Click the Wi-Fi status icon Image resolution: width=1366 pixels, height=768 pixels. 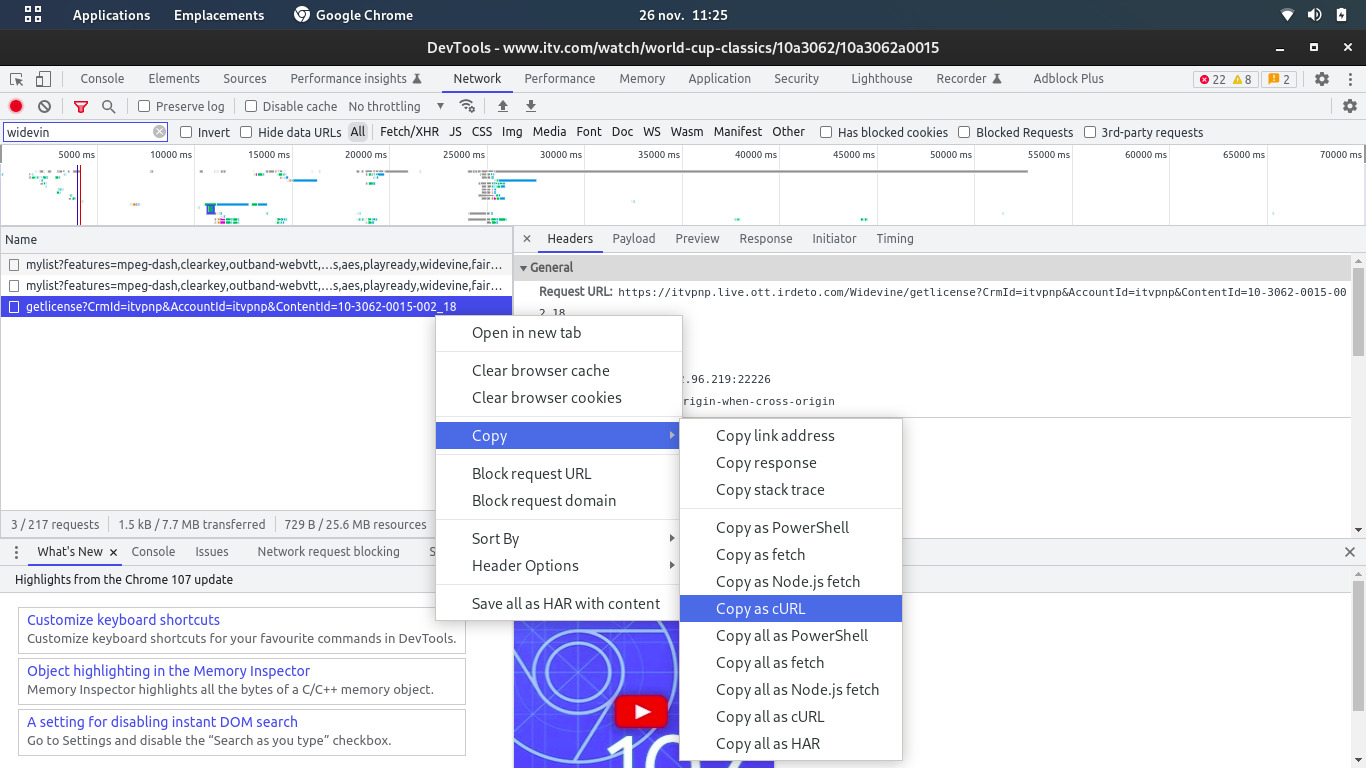coord(1287,15)
